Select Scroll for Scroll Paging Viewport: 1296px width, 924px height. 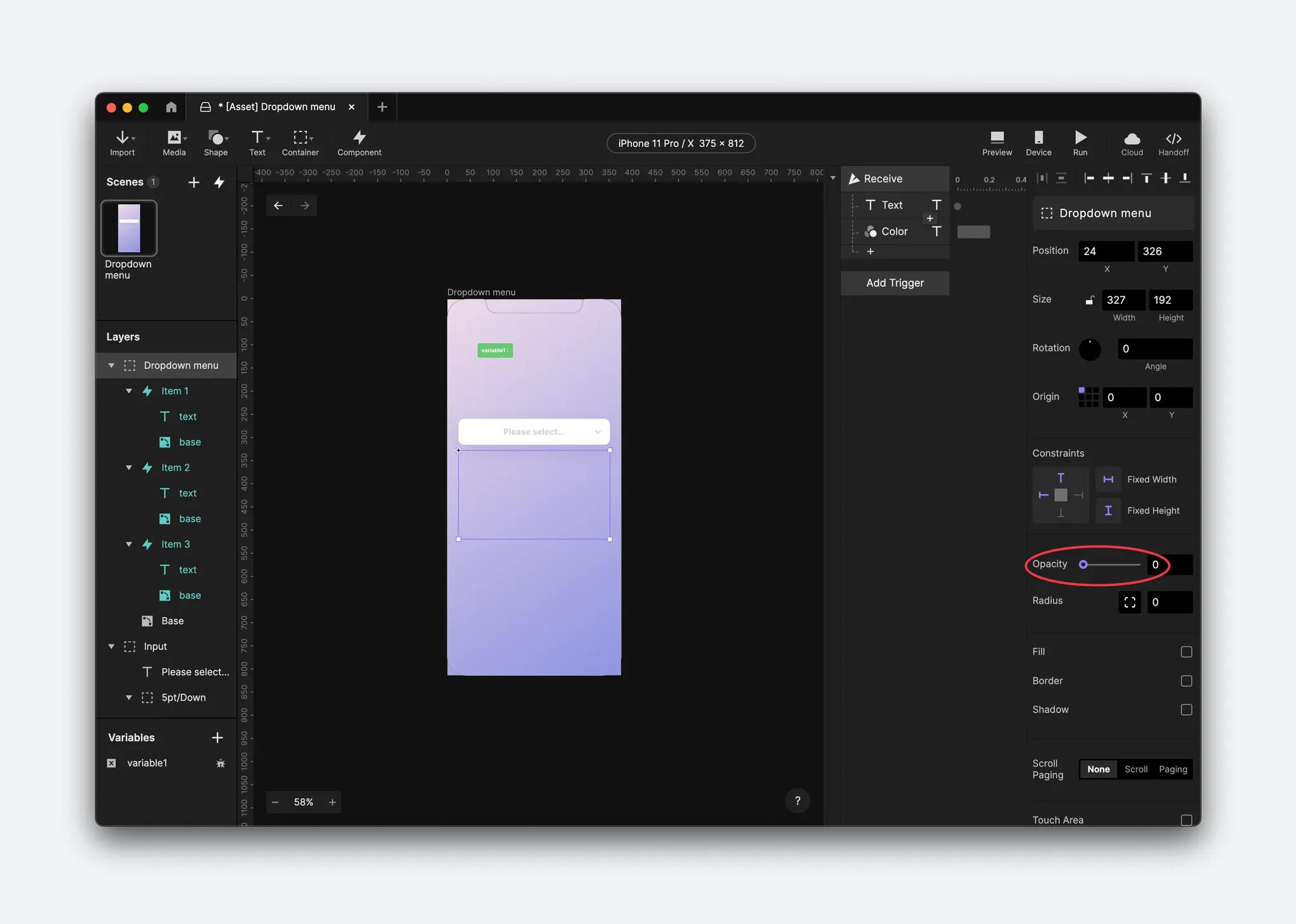(x=1136, y=770)
